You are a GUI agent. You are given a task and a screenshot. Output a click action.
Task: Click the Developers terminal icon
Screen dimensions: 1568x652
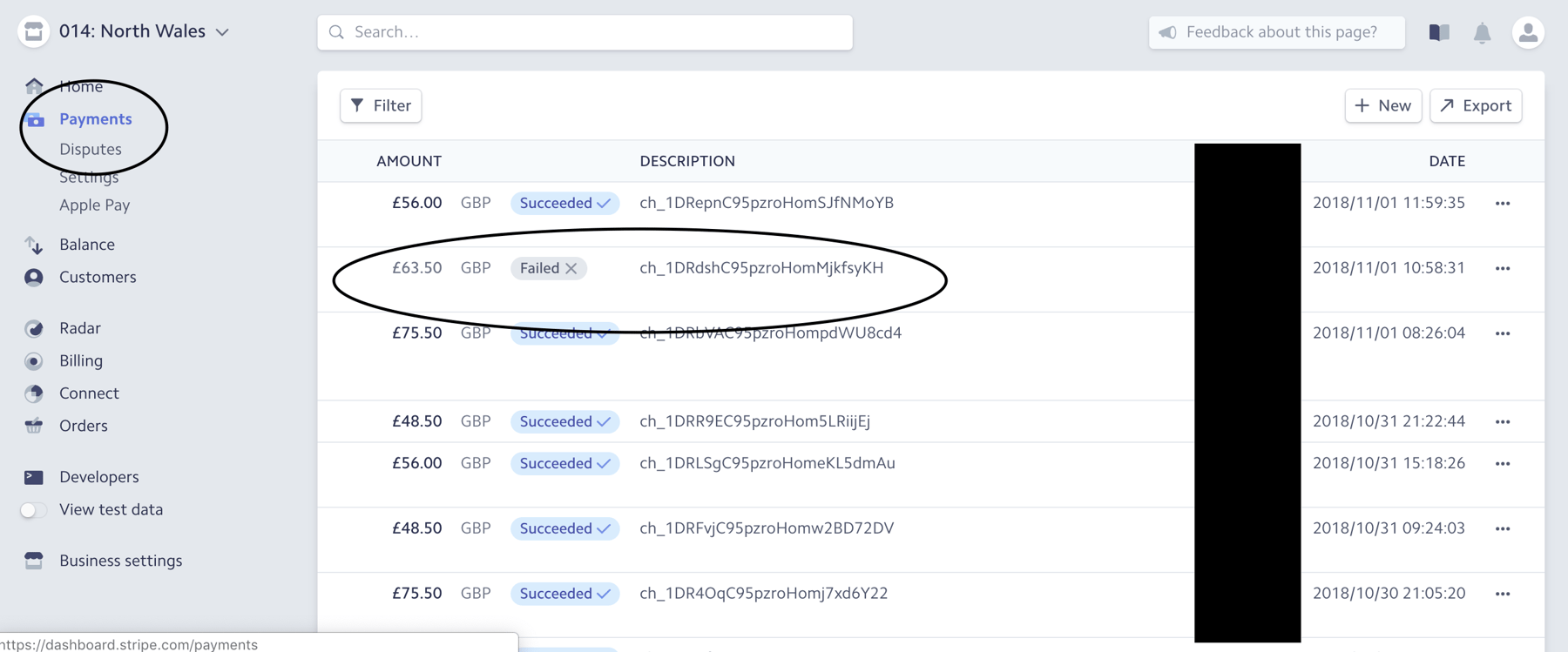click(x=34, y=477)
